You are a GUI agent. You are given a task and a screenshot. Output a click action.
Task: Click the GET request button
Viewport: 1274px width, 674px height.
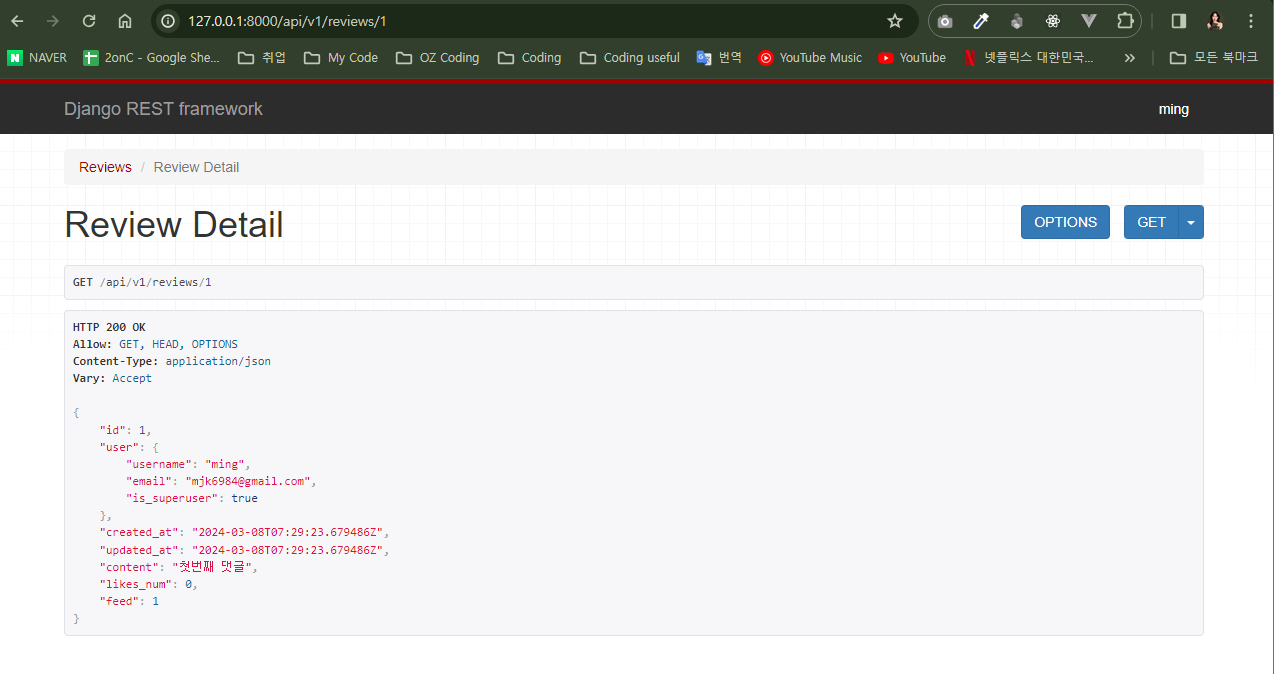click(x=1151, y=222)
